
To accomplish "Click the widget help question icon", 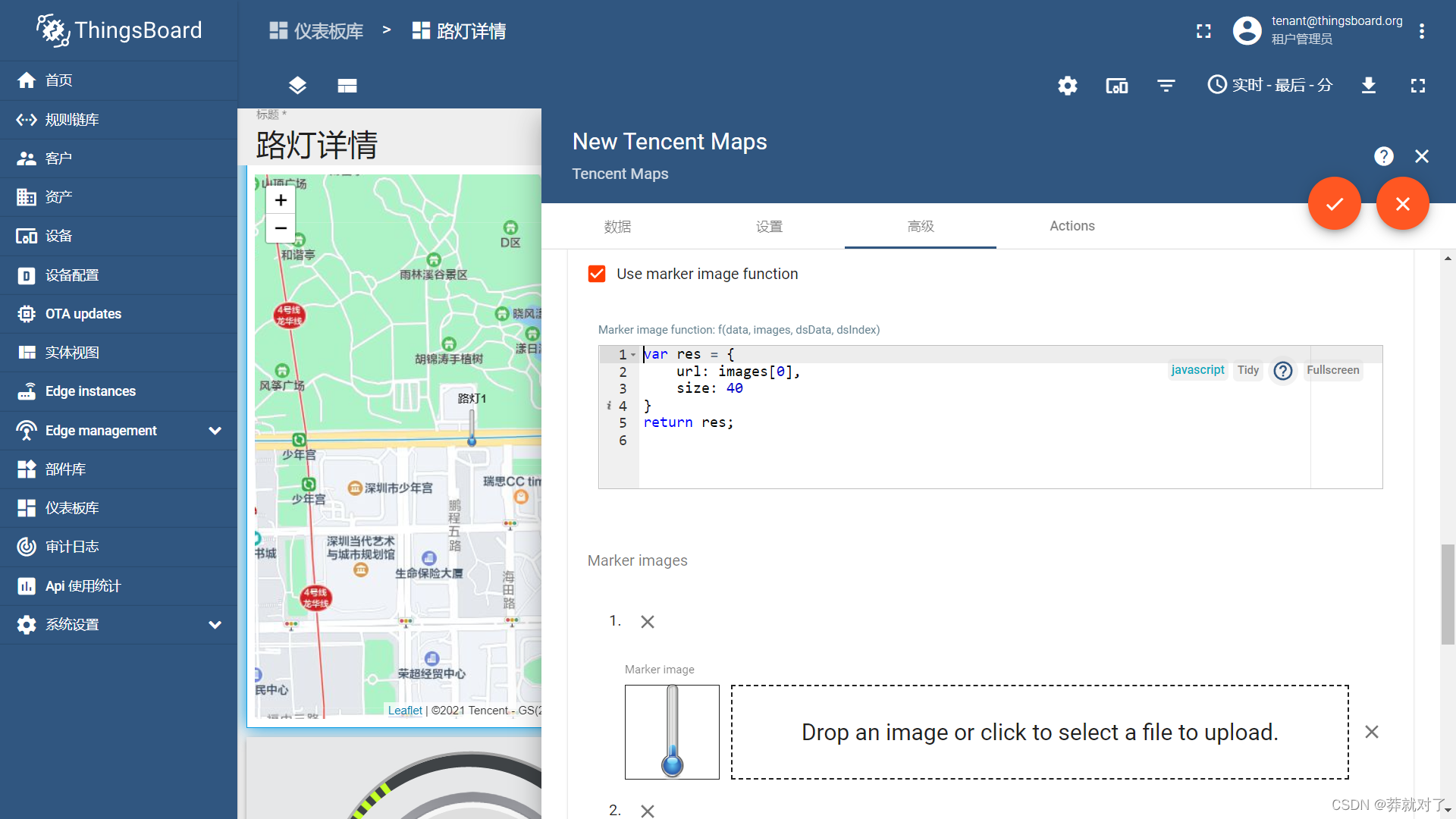I will [x=1384, y=156].
